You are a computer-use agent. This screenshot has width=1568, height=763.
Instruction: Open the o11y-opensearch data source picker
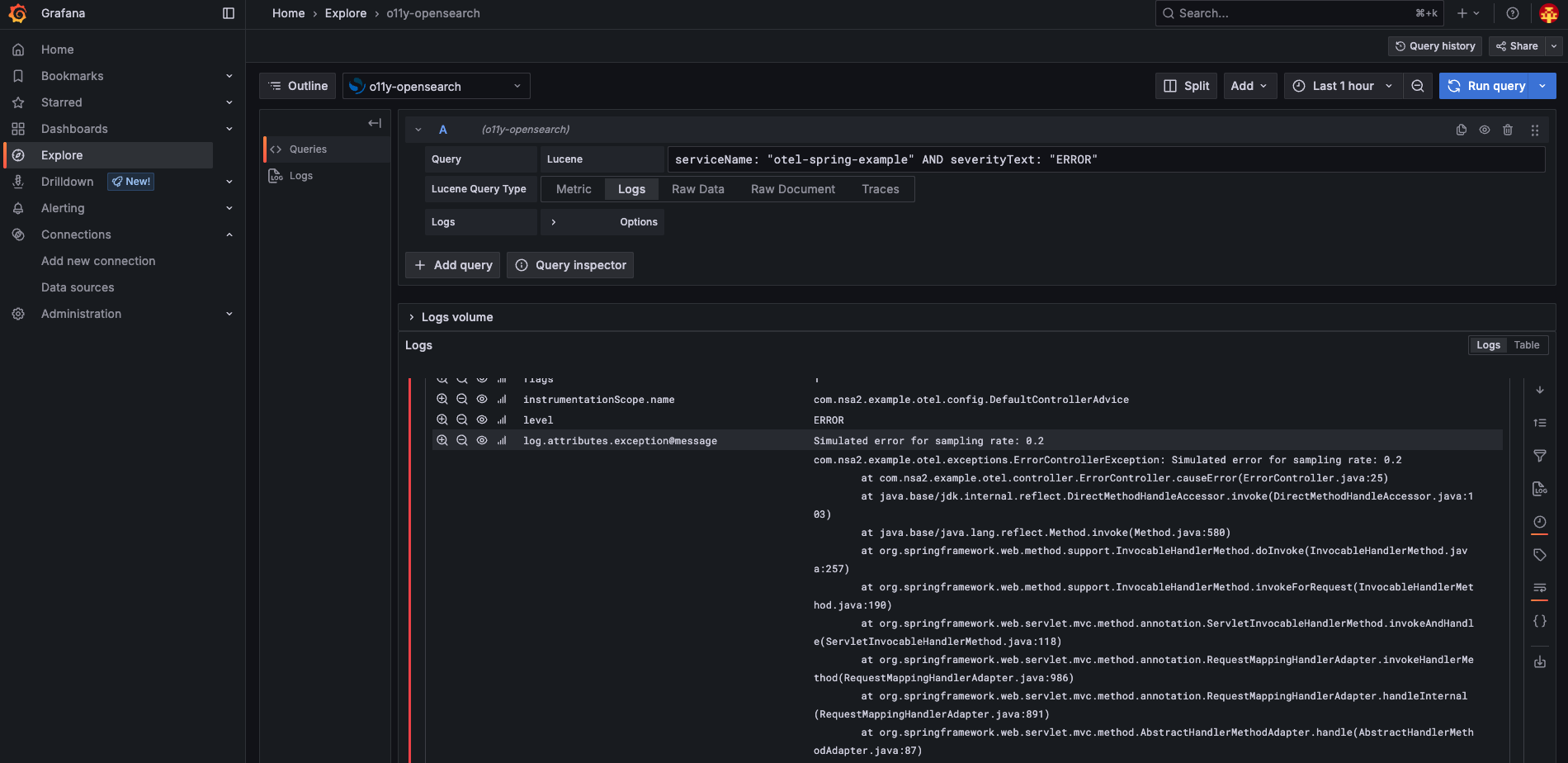[436, 86]
